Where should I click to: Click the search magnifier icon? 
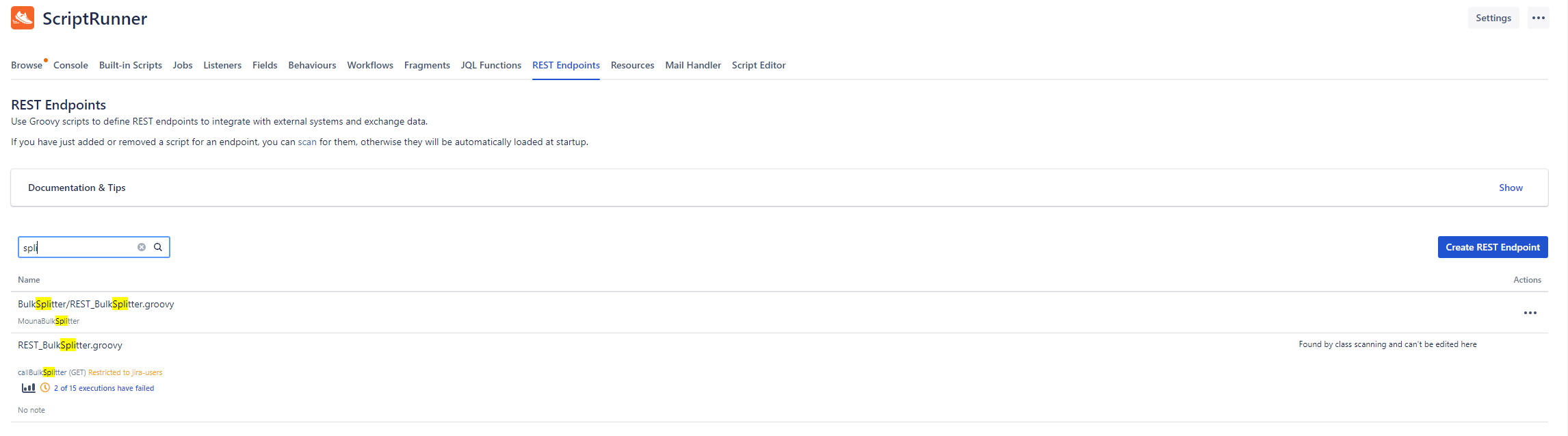[158, 247]
